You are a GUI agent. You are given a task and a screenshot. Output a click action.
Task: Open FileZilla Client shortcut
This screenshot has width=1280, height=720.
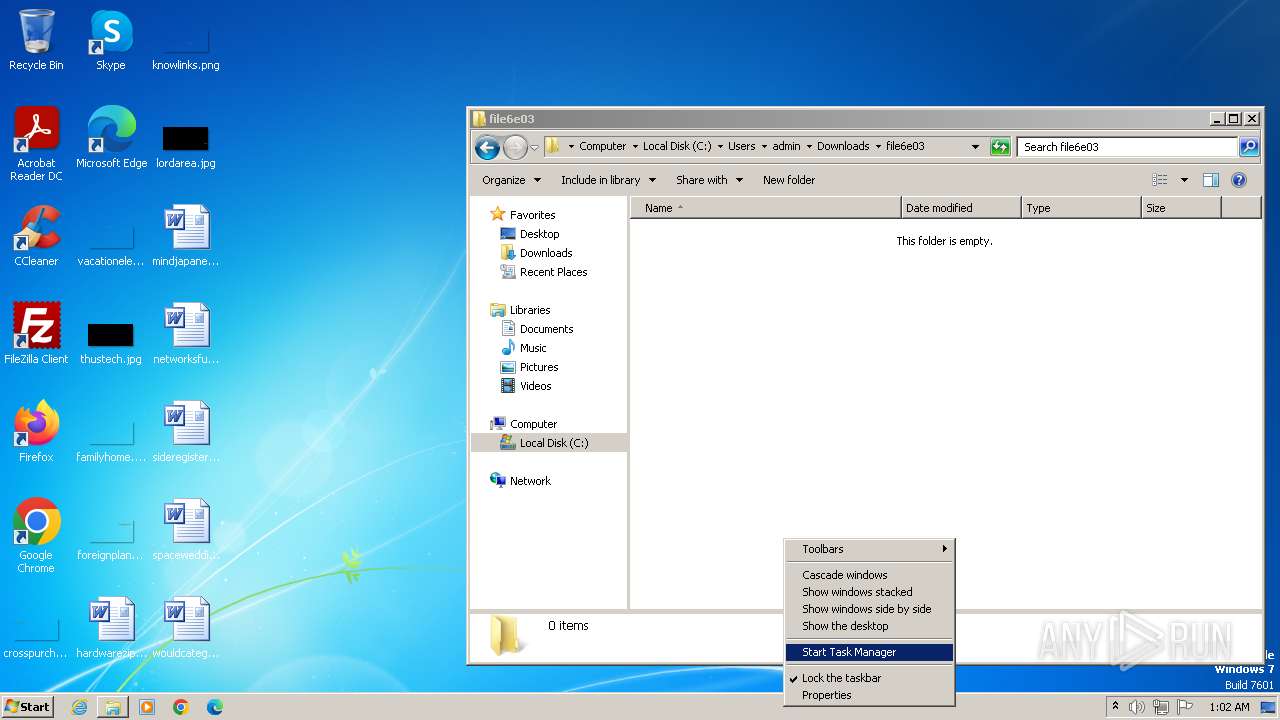click(36, 333)
